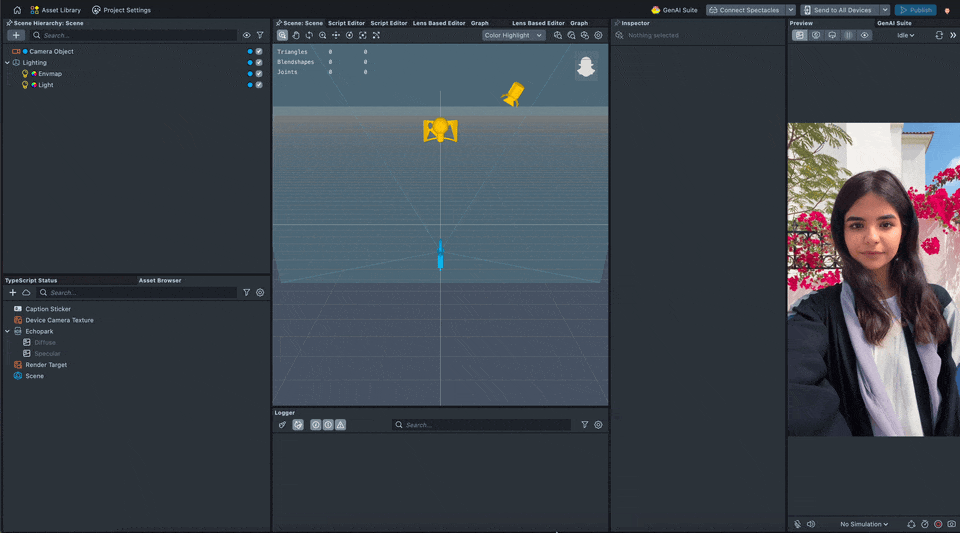Image resolution: width=960 pixels, height=533 pixels.
Task: Switch to the Asset Browser tab
Action: tap(160, 281)
